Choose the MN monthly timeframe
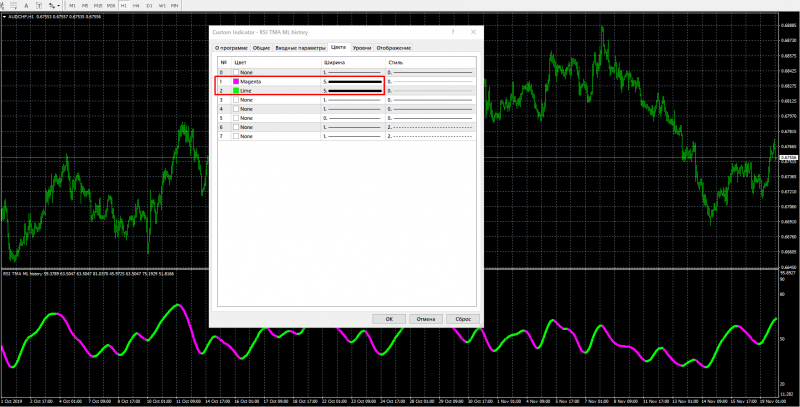 point(174,6)
